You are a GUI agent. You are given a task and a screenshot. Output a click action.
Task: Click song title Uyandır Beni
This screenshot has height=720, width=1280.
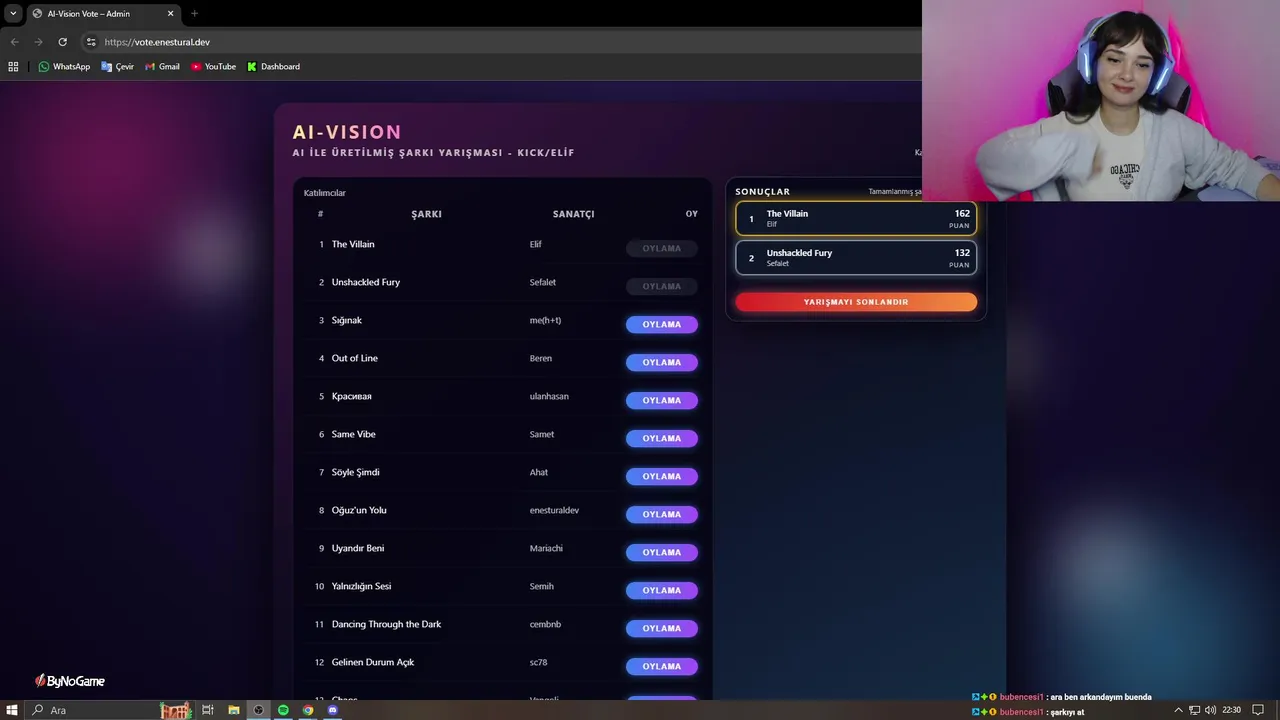(358, 548)
